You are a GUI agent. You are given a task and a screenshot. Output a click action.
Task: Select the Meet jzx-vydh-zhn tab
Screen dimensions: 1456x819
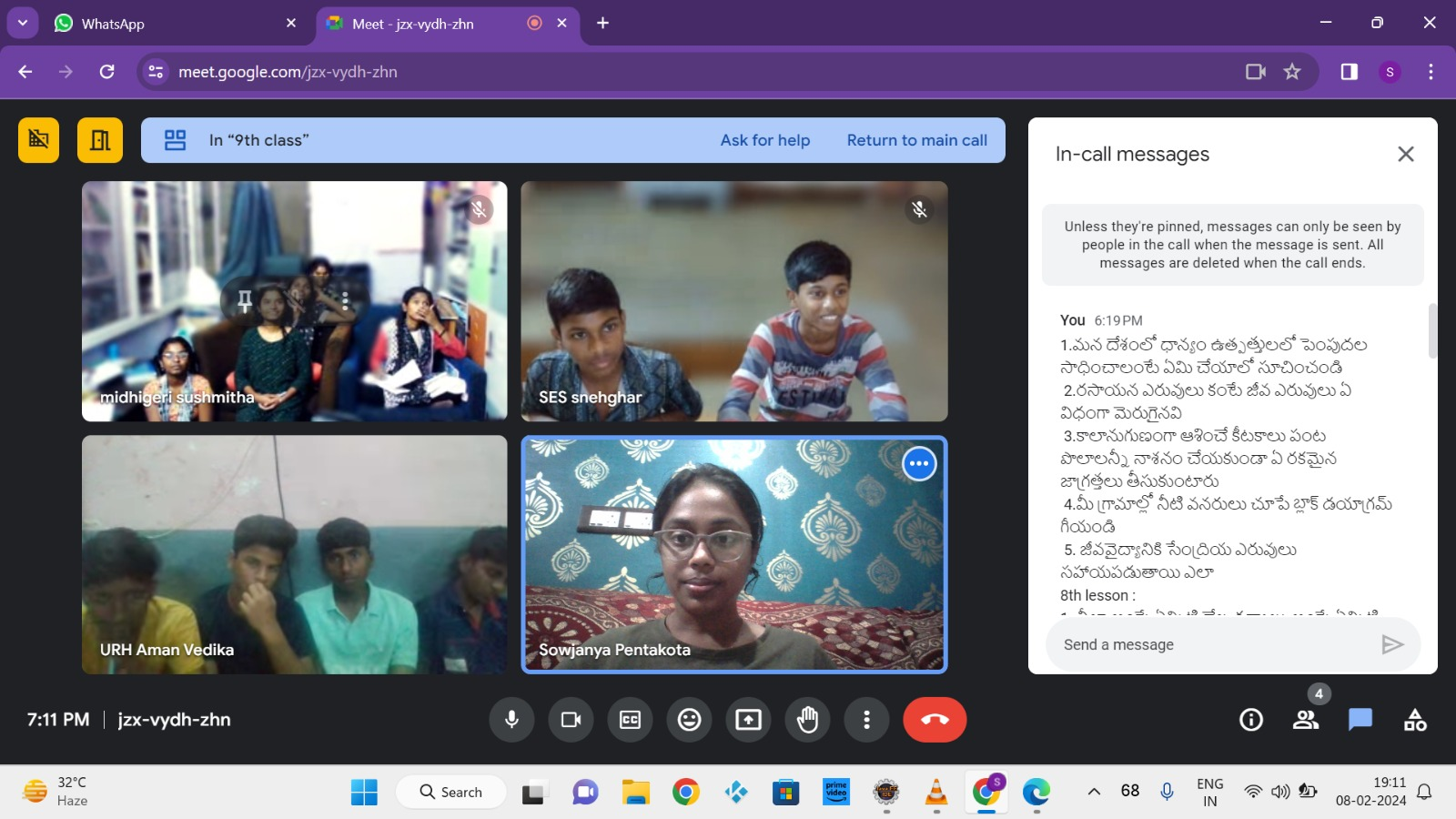[428, 24]
